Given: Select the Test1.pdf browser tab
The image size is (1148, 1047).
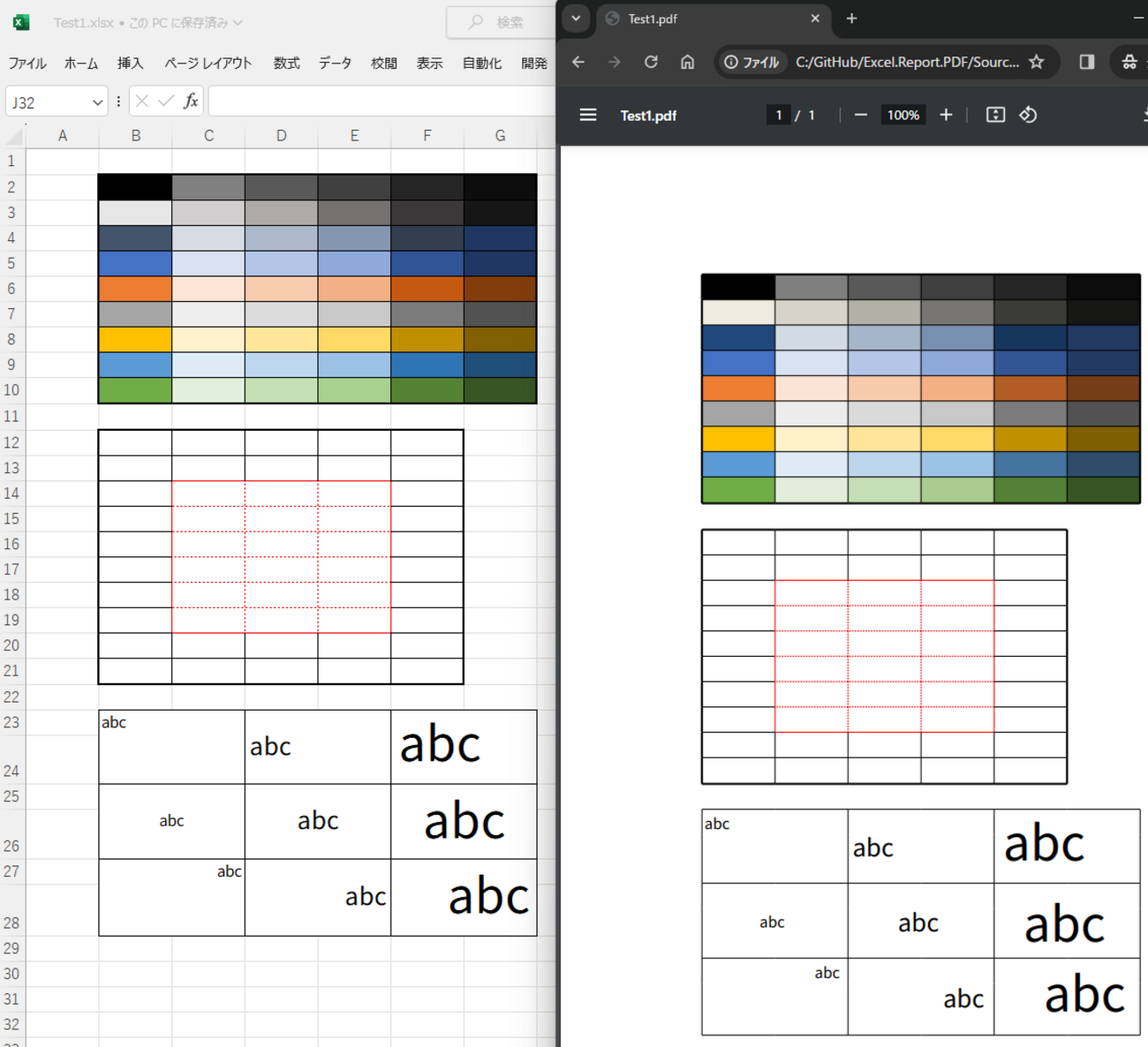Looking at the screenshot, I should (x=715, y=19).
